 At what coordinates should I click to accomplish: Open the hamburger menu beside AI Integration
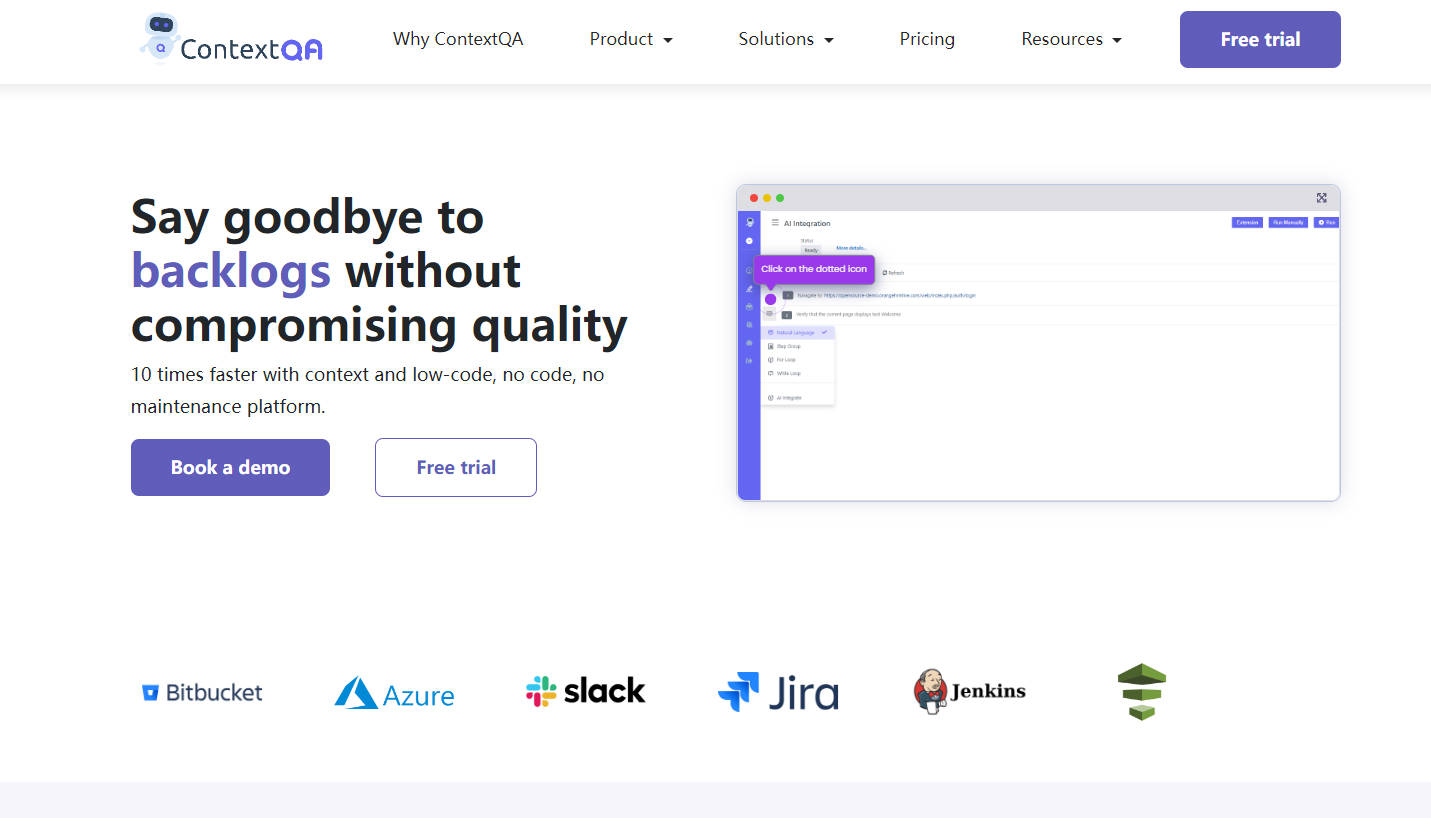click(x=775, y=222)
